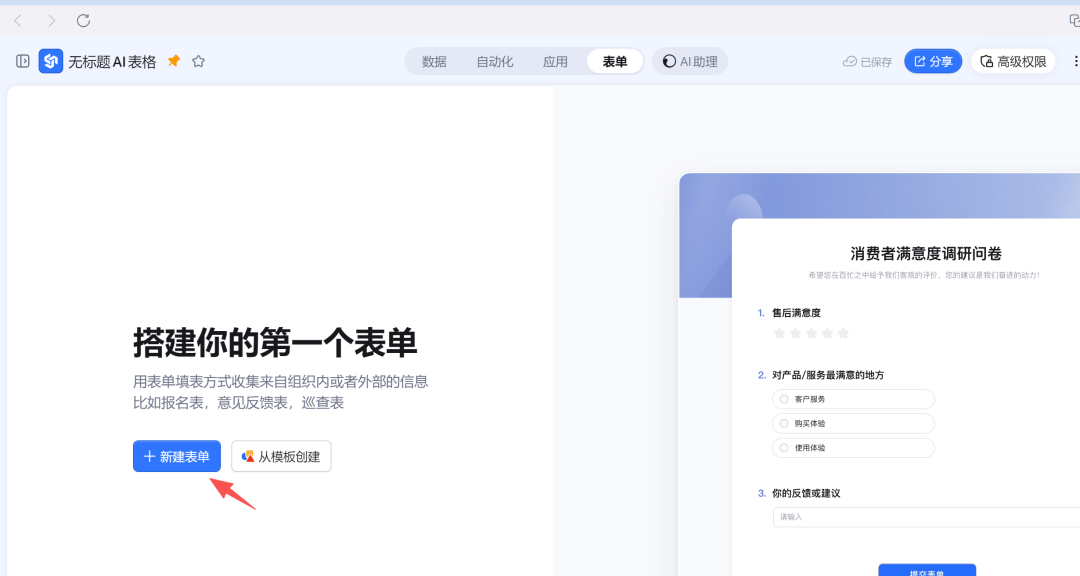Open the 高级权限 permissions control

pos(1013,60)
